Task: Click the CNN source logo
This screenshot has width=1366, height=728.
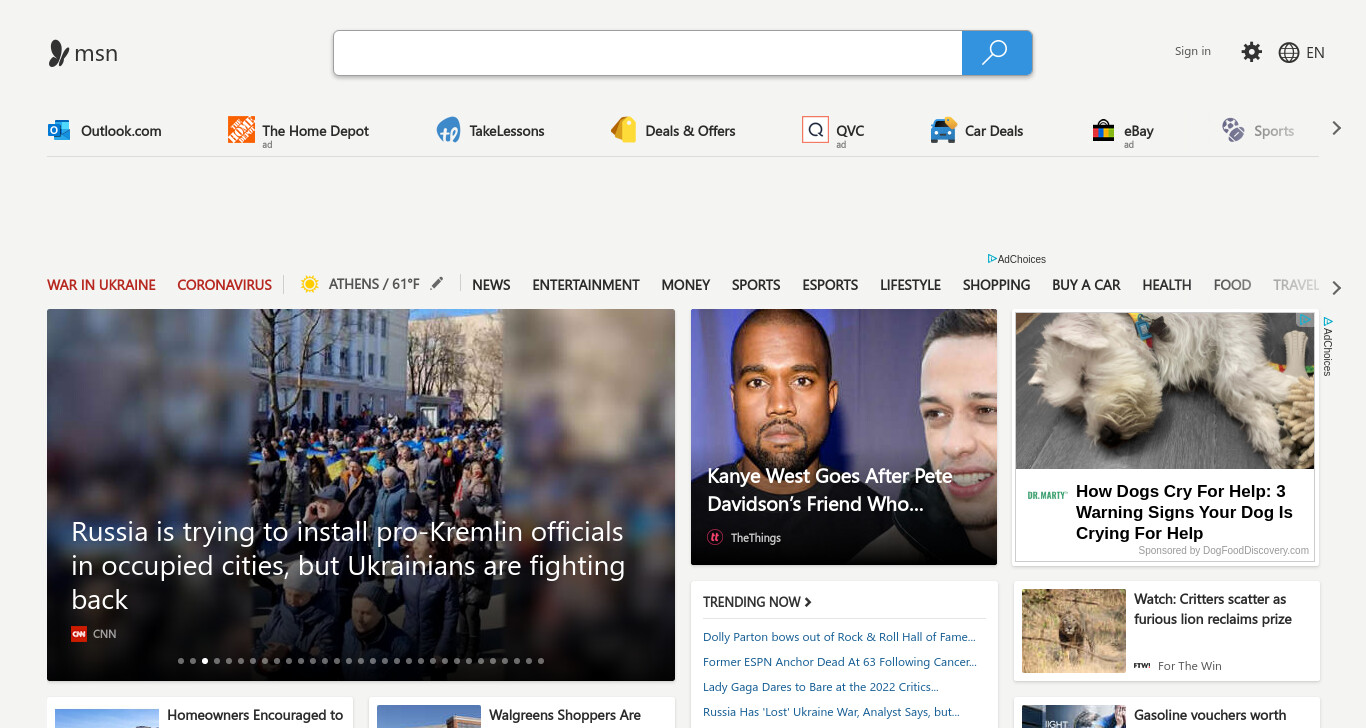Action: click(79, 633)
